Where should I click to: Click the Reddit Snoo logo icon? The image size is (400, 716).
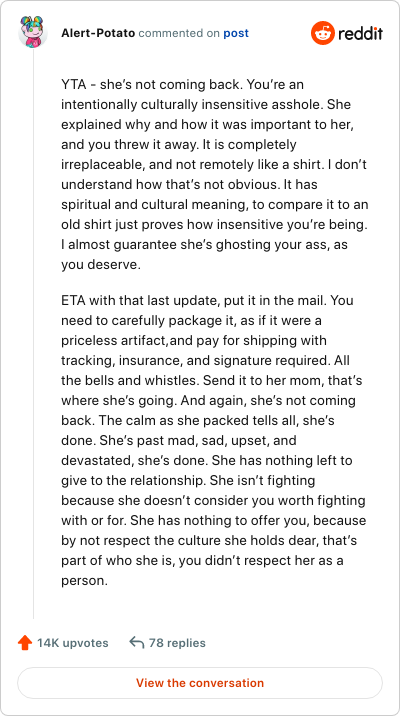tap(323, 33)
